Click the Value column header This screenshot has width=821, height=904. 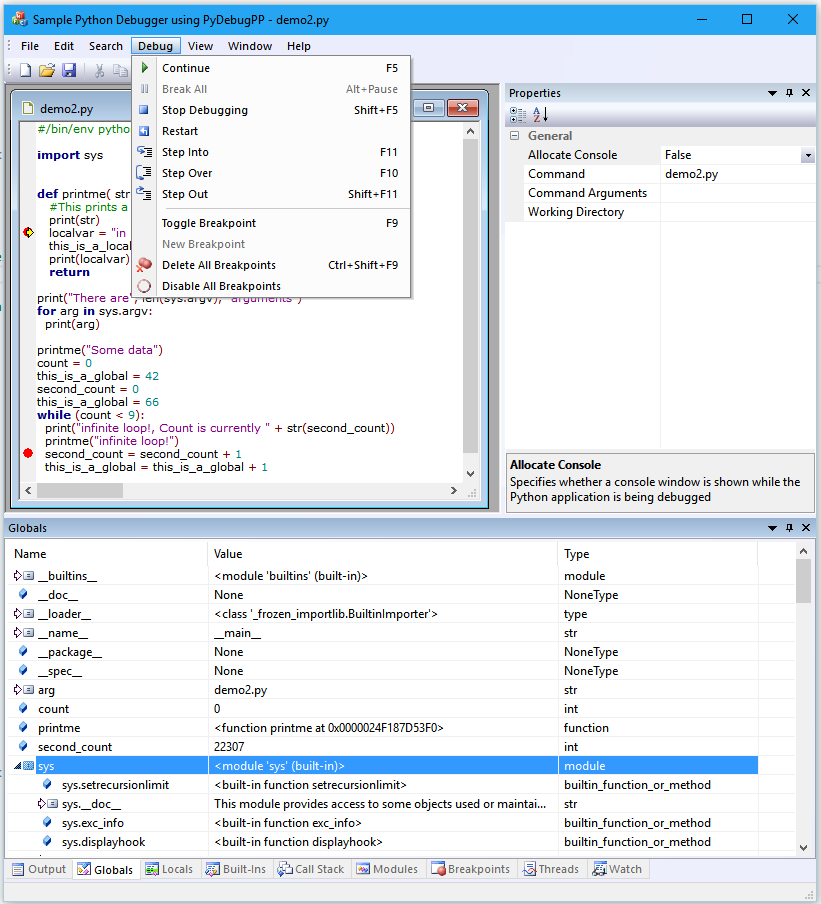click(382, 553)
